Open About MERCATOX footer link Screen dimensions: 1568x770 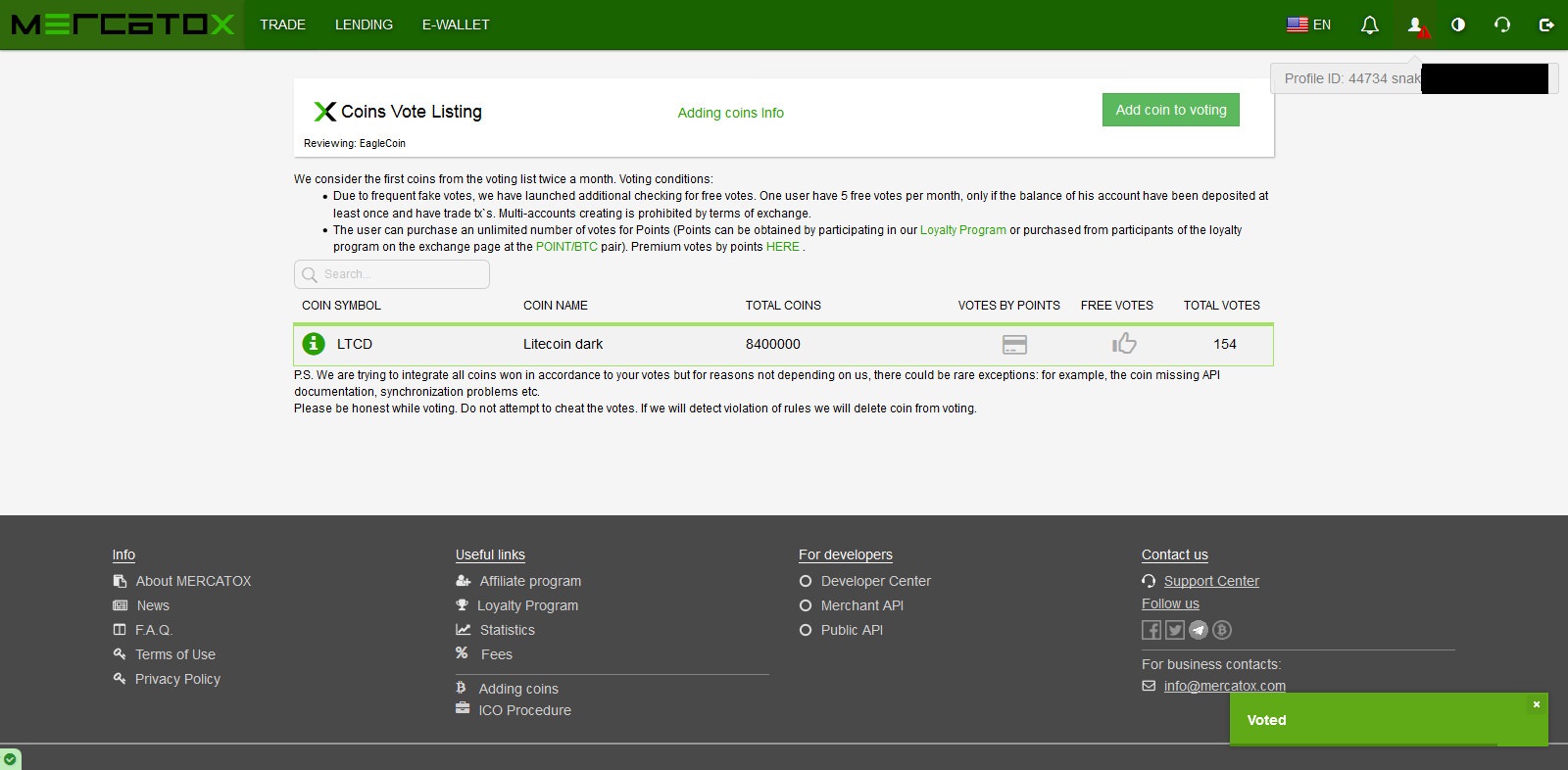[x=193, y=581]
